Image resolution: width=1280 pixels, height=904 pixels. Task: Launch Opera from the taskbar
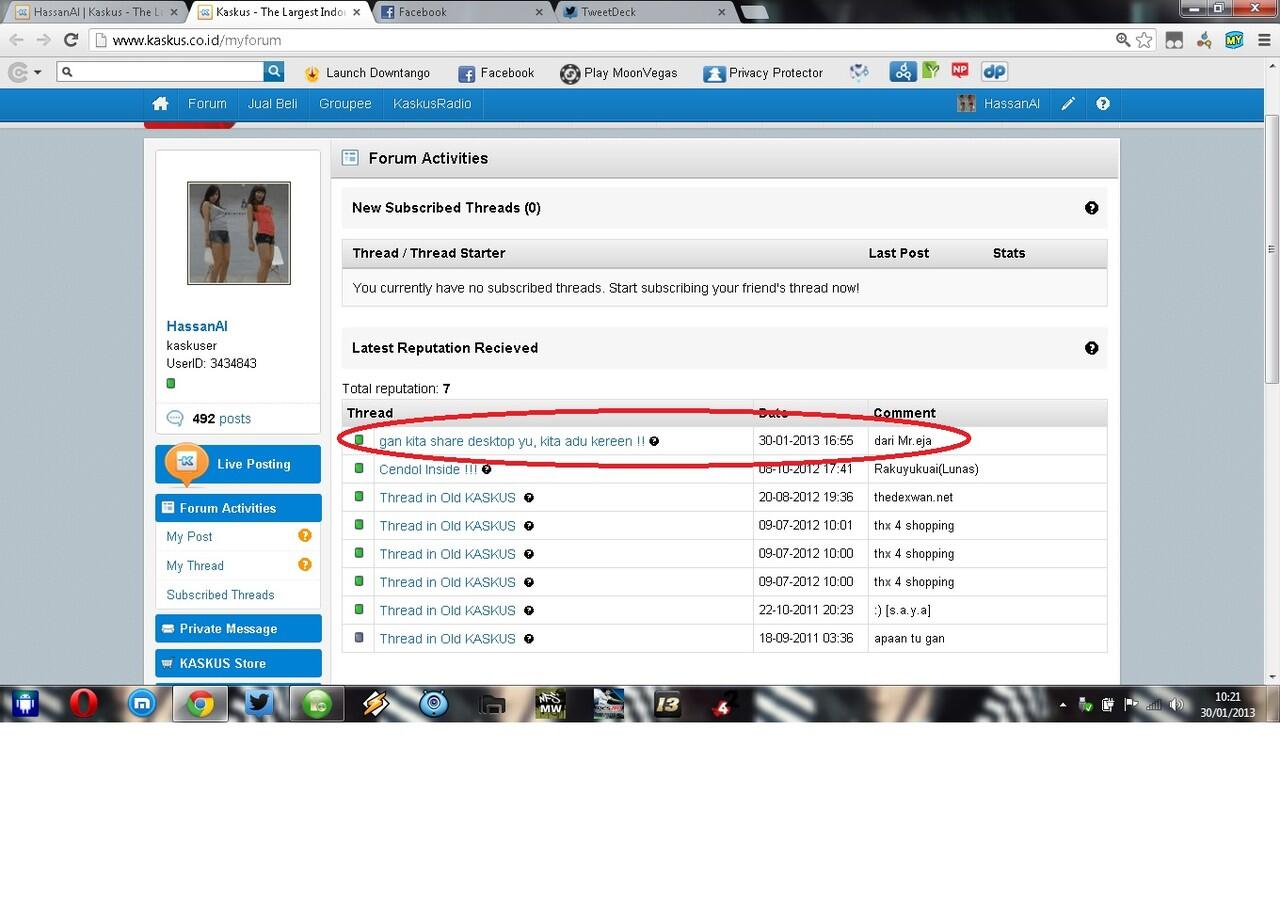84,704
